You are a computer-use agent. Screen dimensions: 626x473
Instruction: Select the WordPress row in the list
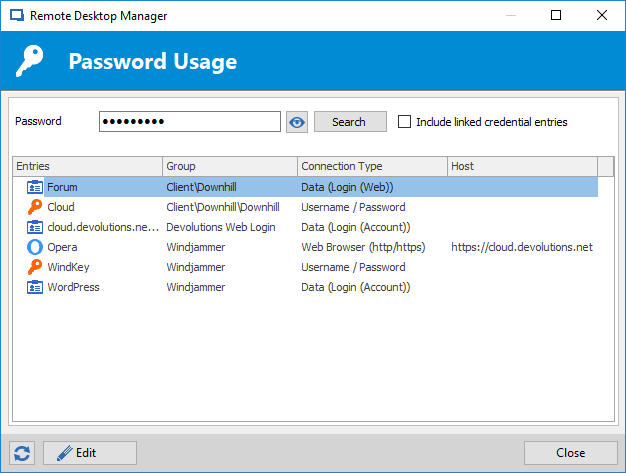305,287
